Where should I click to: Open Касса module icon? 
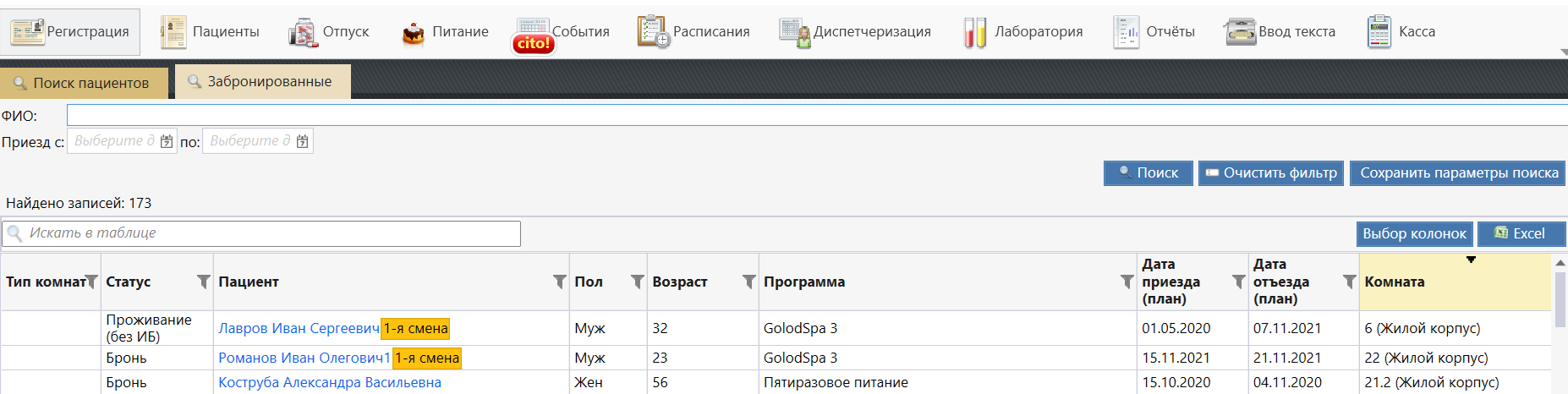(x=1379, y=32)
